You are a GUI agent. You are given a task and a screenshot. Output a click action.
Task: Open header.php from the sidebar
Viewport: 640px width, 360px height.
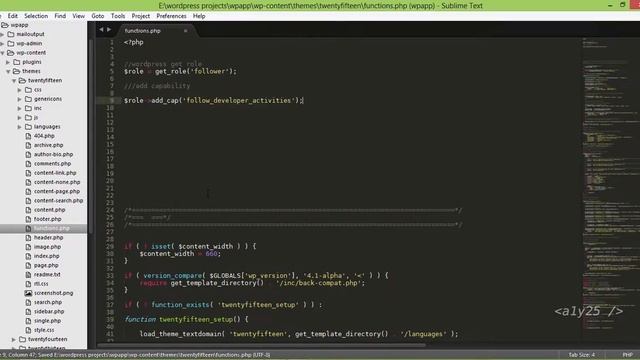point(48,238)
